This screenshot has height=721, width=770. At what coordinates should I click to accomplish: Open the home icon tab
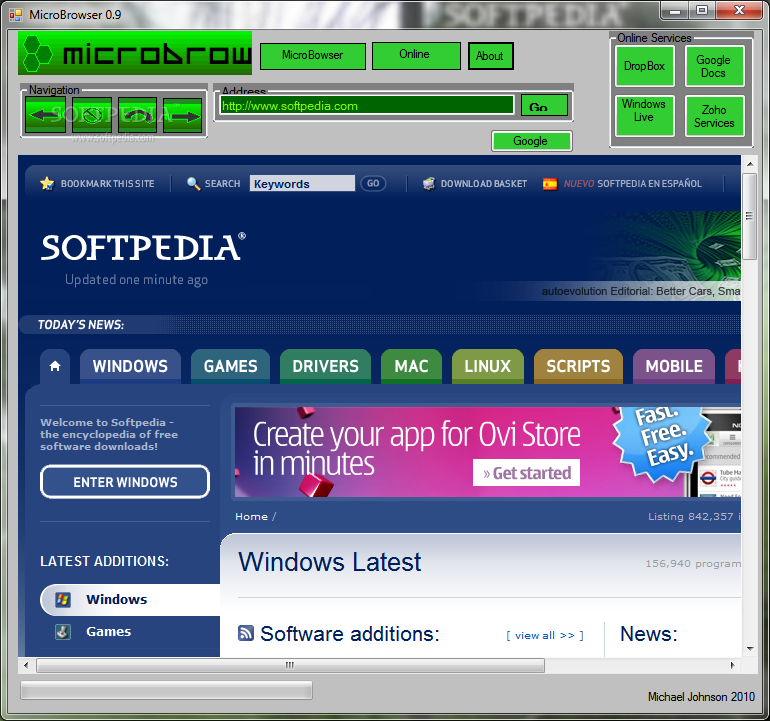(x=55, y=366)
